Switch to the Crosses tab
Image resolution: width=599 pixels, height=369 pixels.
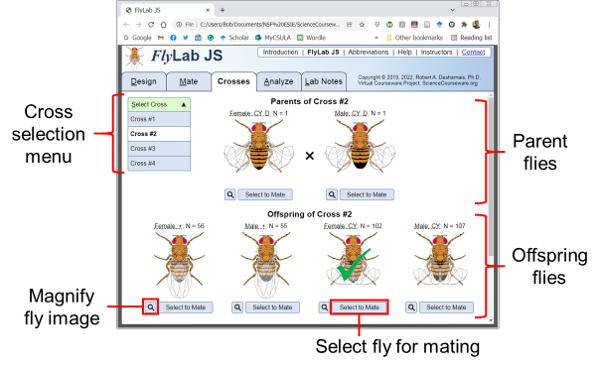coord(233,82)
